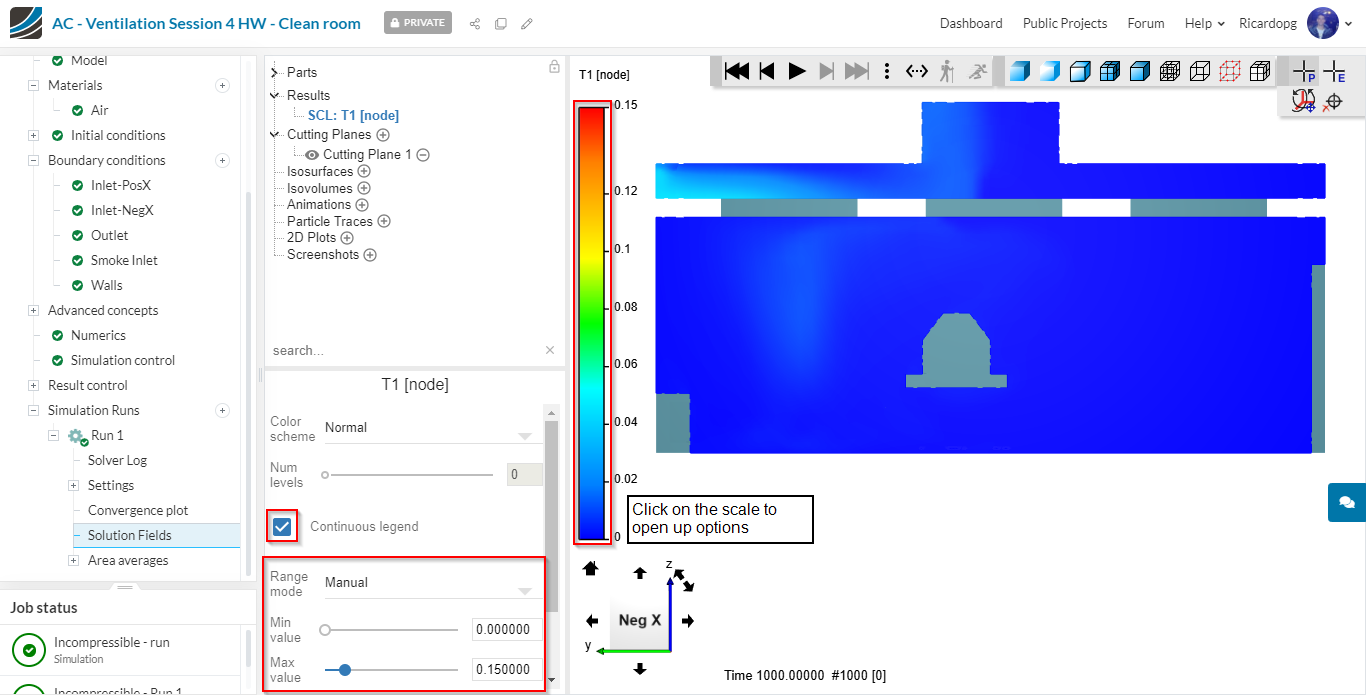The image size is (1366, 695).
Task: Click the SimScale logo
Action: pos(25,23)
